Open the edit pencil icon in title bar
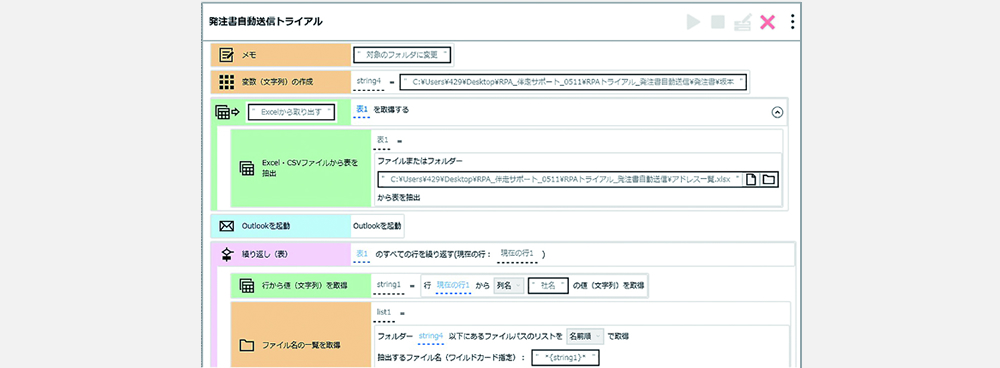Image resolution: width=1000 pixels, height=368 pixels. pyautogui.click(x=742, y=23)
